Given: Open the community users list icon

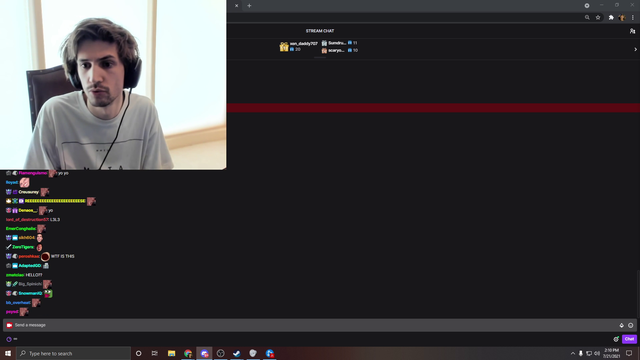Looking at the screenshot, I should (x=632, y=31).
